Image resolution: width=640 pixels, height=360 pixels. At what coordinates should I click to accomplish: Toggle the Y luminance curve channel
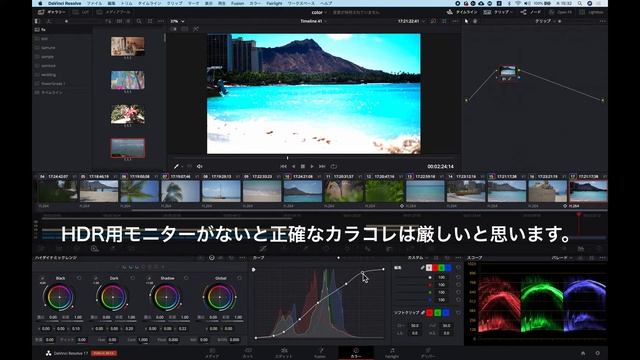point(429,268)
